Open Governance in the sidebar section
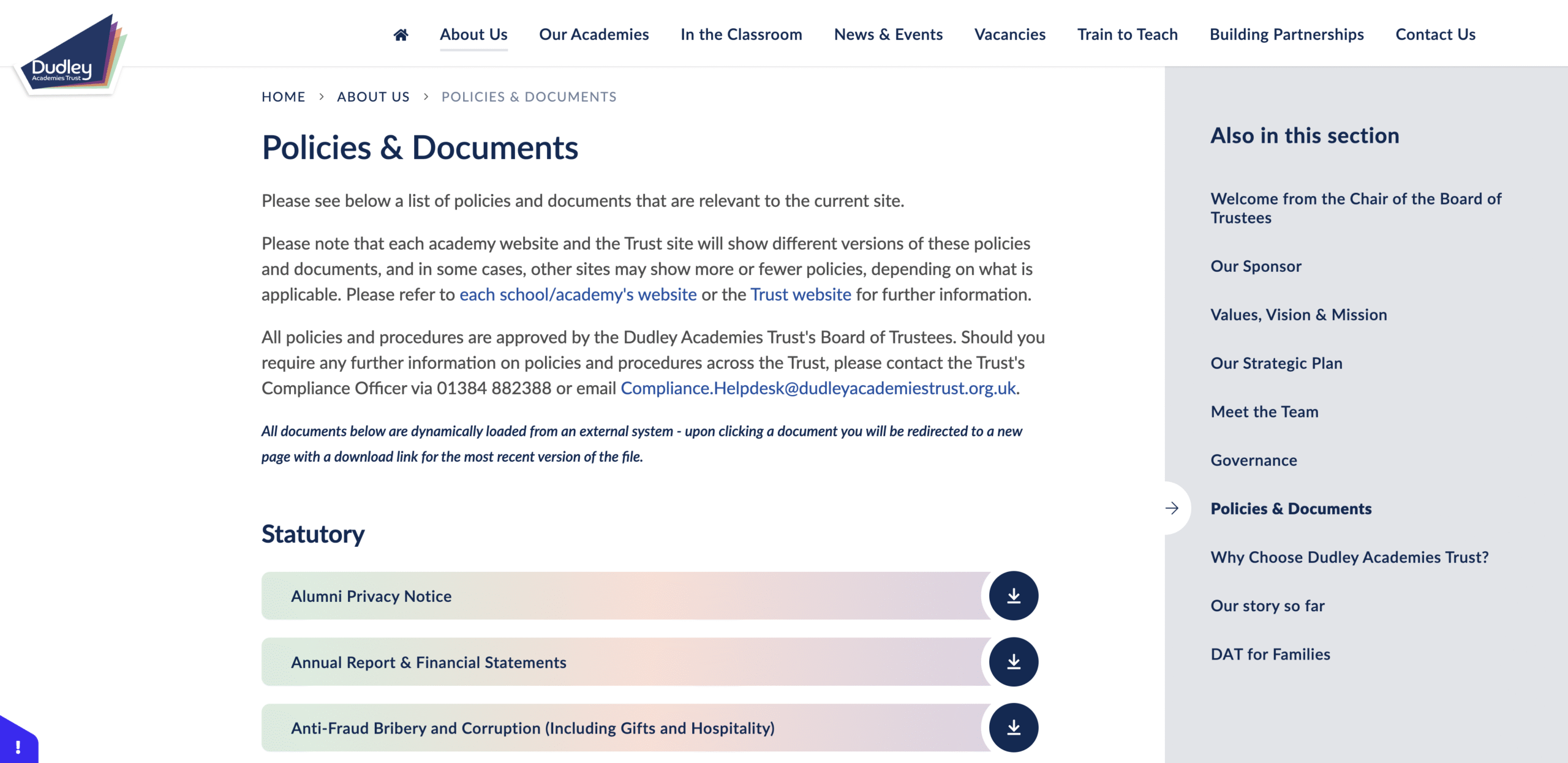1568x763 pixels. point(1254,460)
